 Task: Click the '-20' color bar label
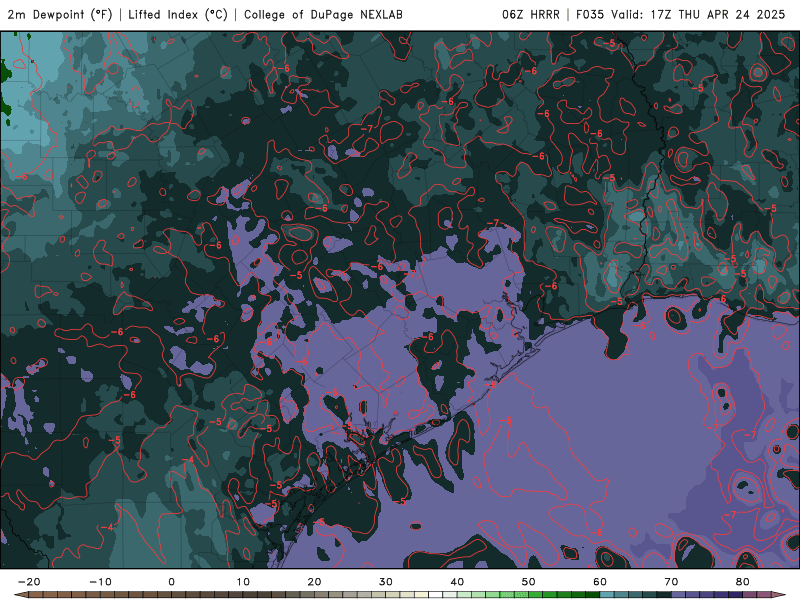(x=29, y=582)
